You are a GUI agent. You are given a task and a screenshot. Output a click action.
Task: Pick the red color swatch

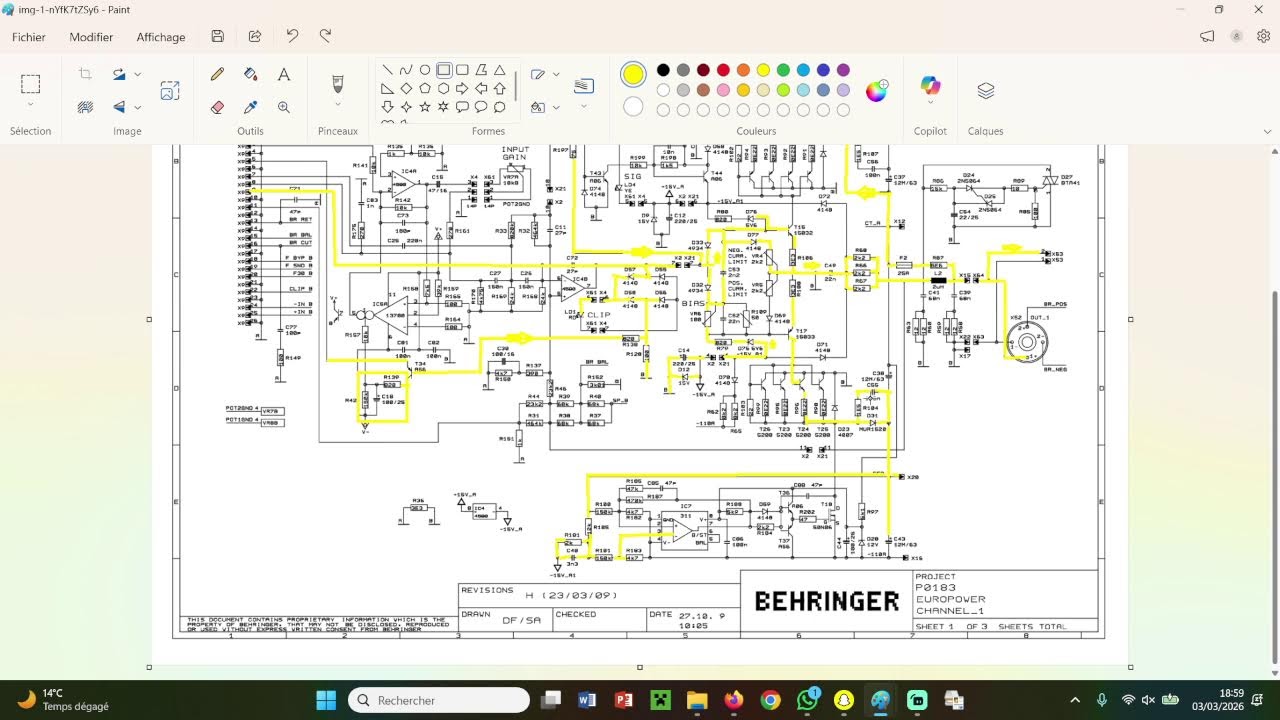[x=723, y=70]
